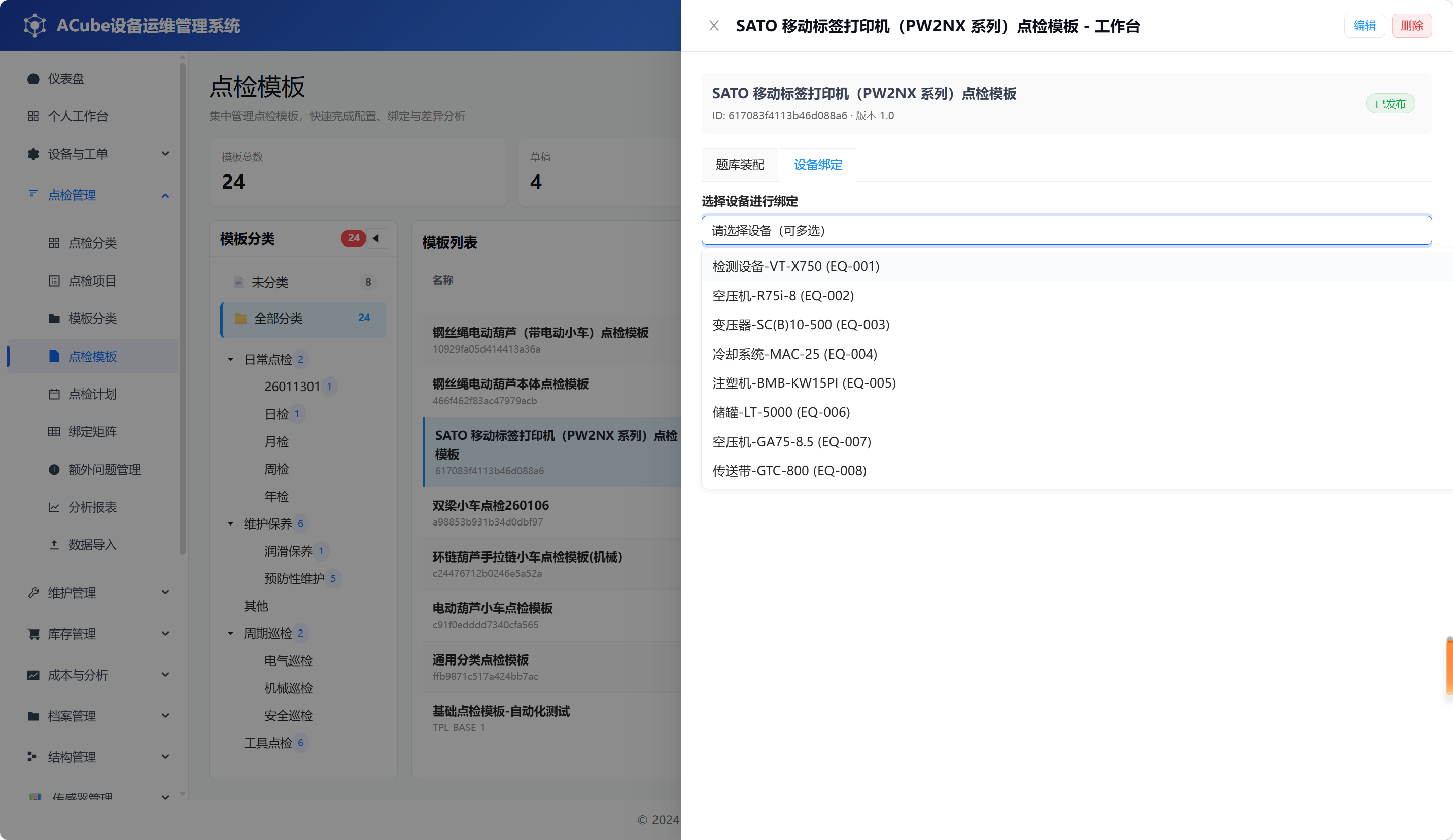Click the 绑定矩阵 table icon
Screen dimensions: 1453x840
click(x=54, y=431)
